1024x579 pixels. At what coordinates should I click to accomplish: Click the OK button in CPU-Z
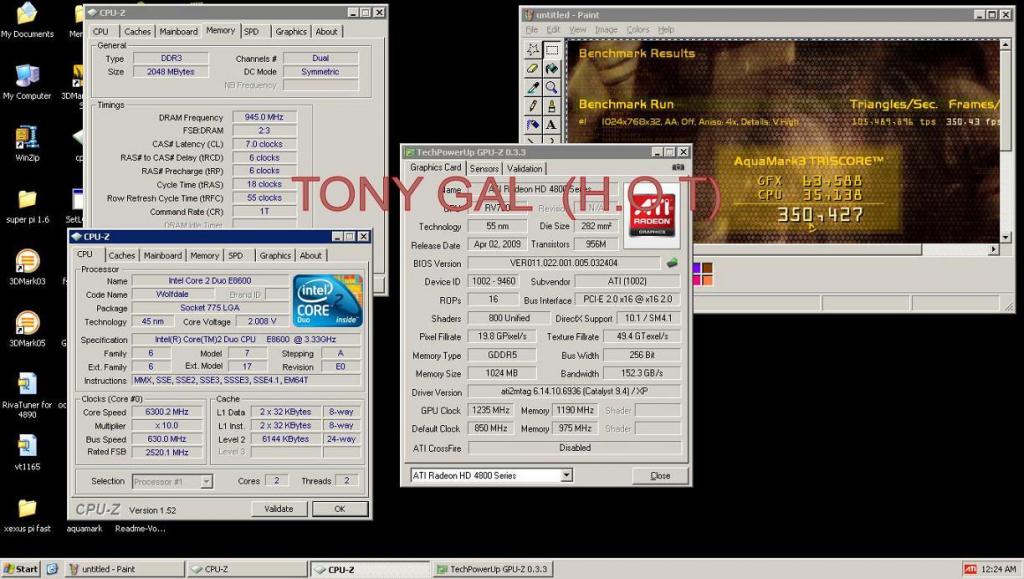[340, 509]
